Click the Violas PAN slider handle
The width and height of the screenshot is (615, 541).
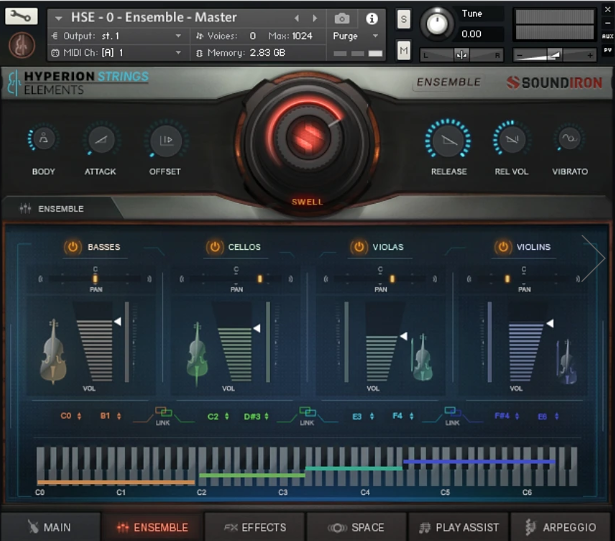(x=392, y=279)
